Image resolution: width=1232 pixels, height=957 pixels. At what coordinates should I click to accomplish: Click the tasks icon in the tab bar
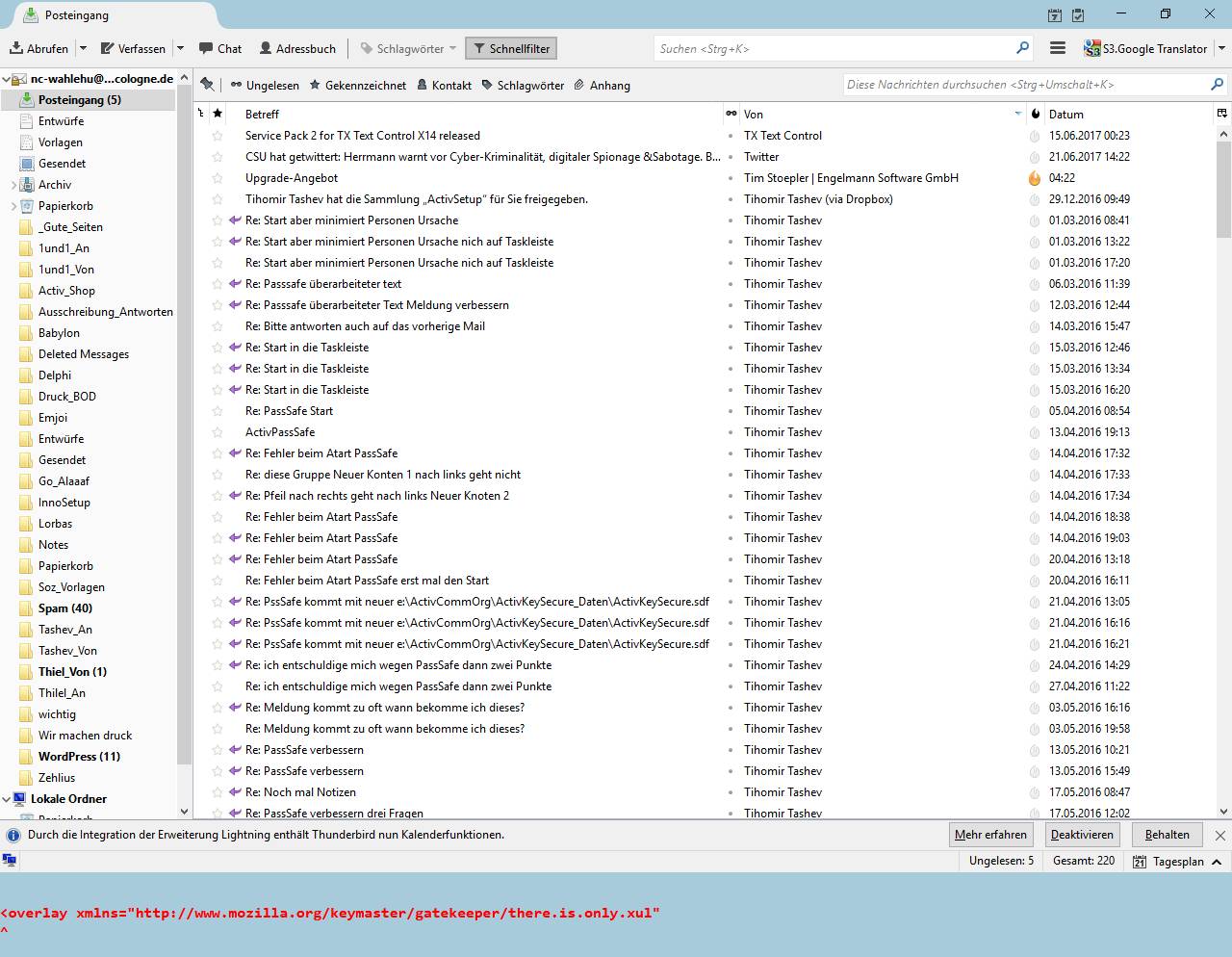coord(1078,15)
